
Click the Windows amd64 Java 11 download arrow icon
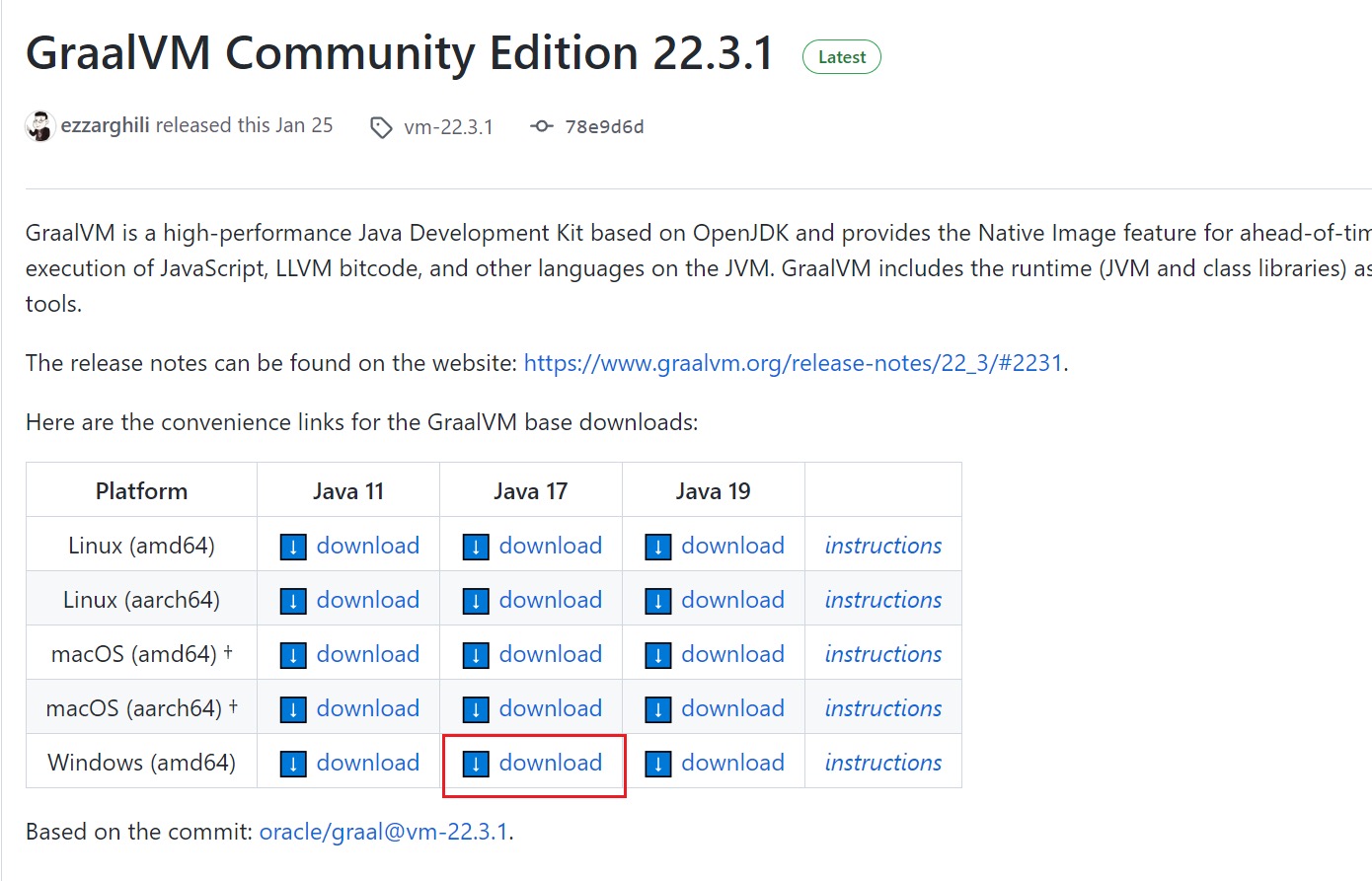[x=293, y=764]
